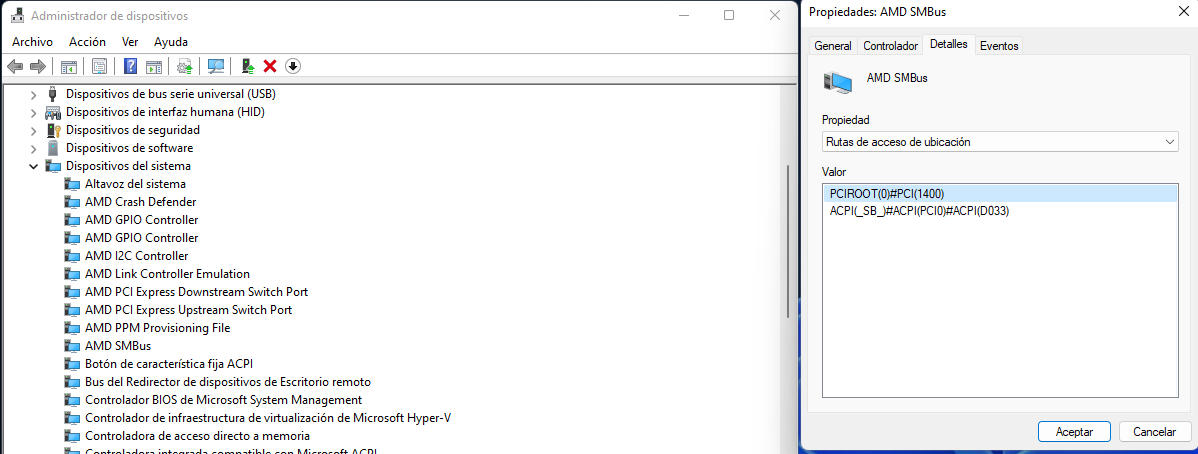Click the show/hide console tree icon
1198x454 pixels.
[x=69, y=66]
